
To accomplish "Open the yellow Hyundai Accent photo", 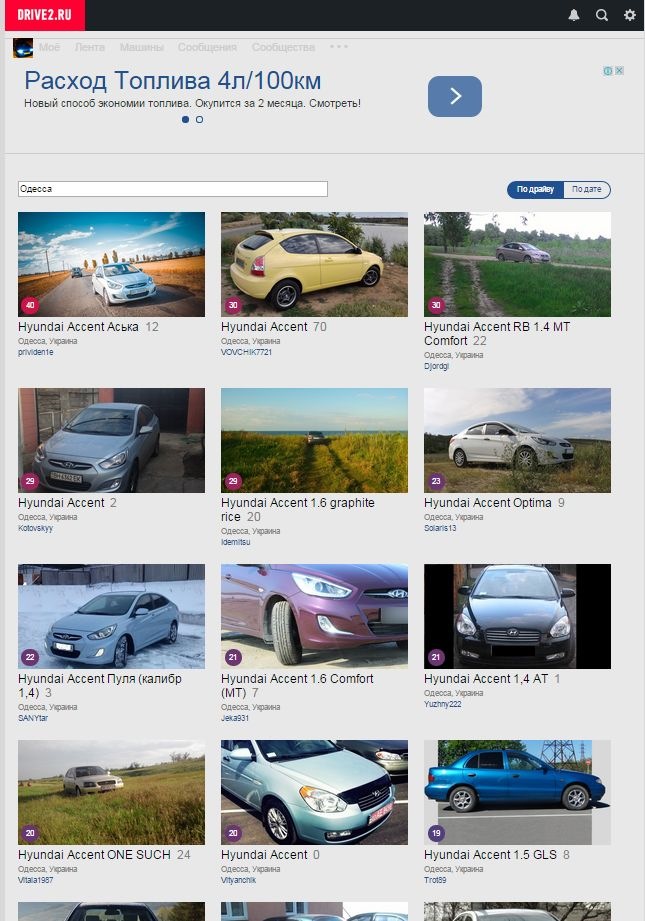I will [314, 264].
